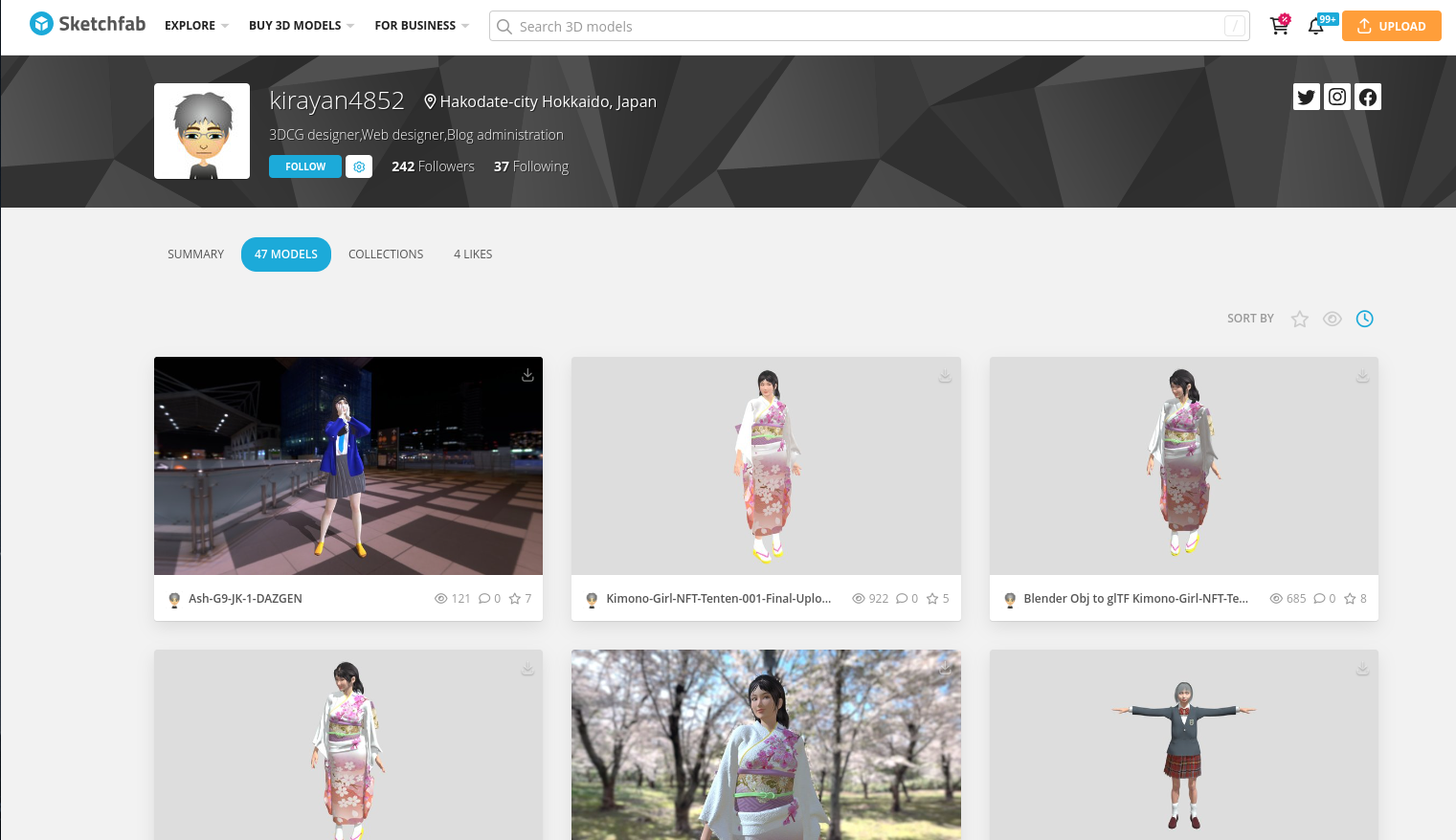Open the settings gear beside Follow
1456x840 pixels.
359,166
